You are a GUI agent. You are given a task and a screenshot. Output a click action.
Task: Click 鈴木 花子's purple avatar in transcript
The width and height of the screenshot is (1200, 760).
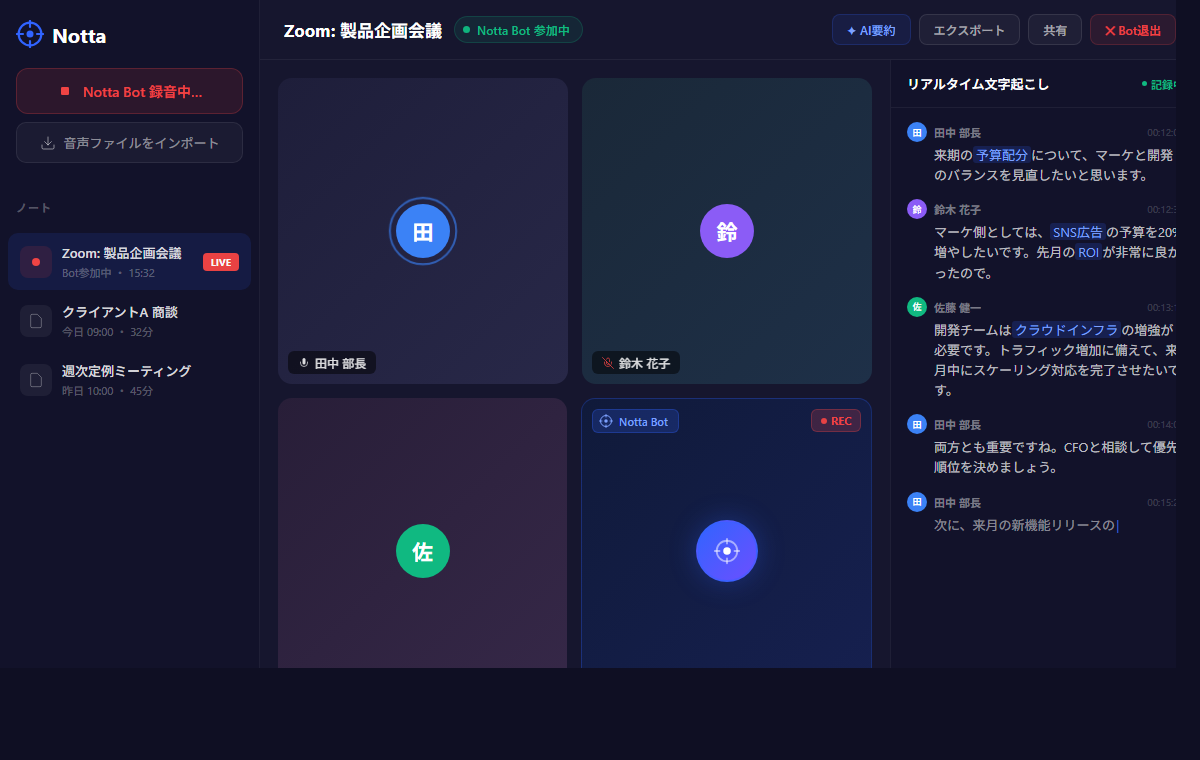coord(916,209)
